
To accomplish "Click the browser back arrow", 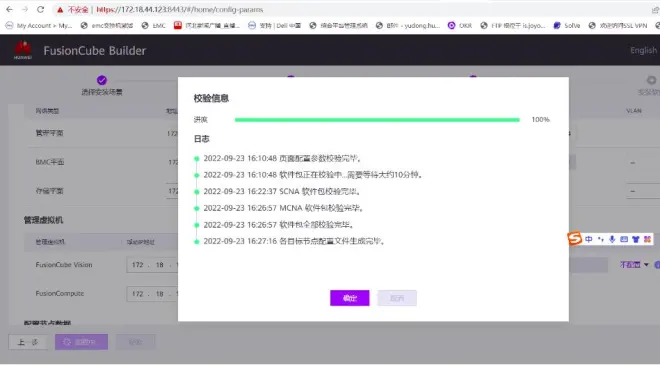I will (9, 9).
